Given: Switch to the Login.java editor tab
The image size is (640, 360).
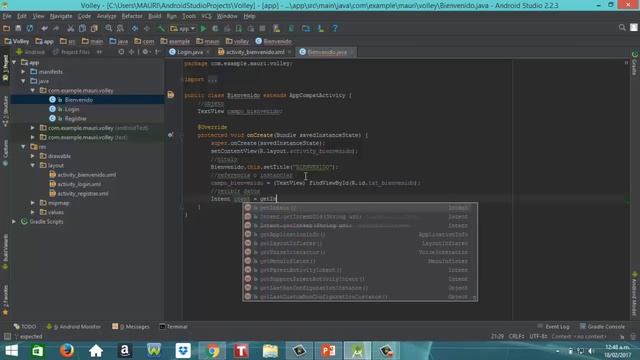Looking at the screenshot, I should tap(190, 52).
